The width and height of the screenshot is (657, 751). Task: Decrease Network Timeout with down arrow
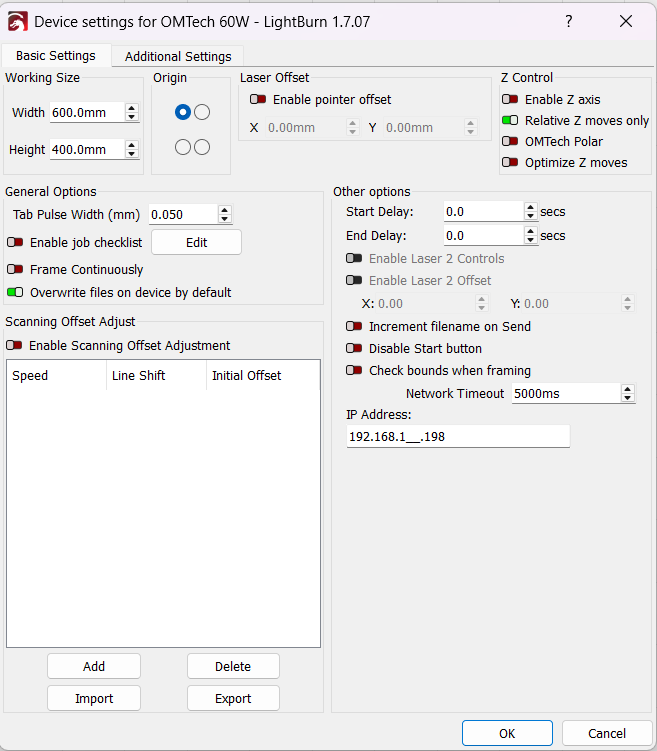click(x=628, y=398)
